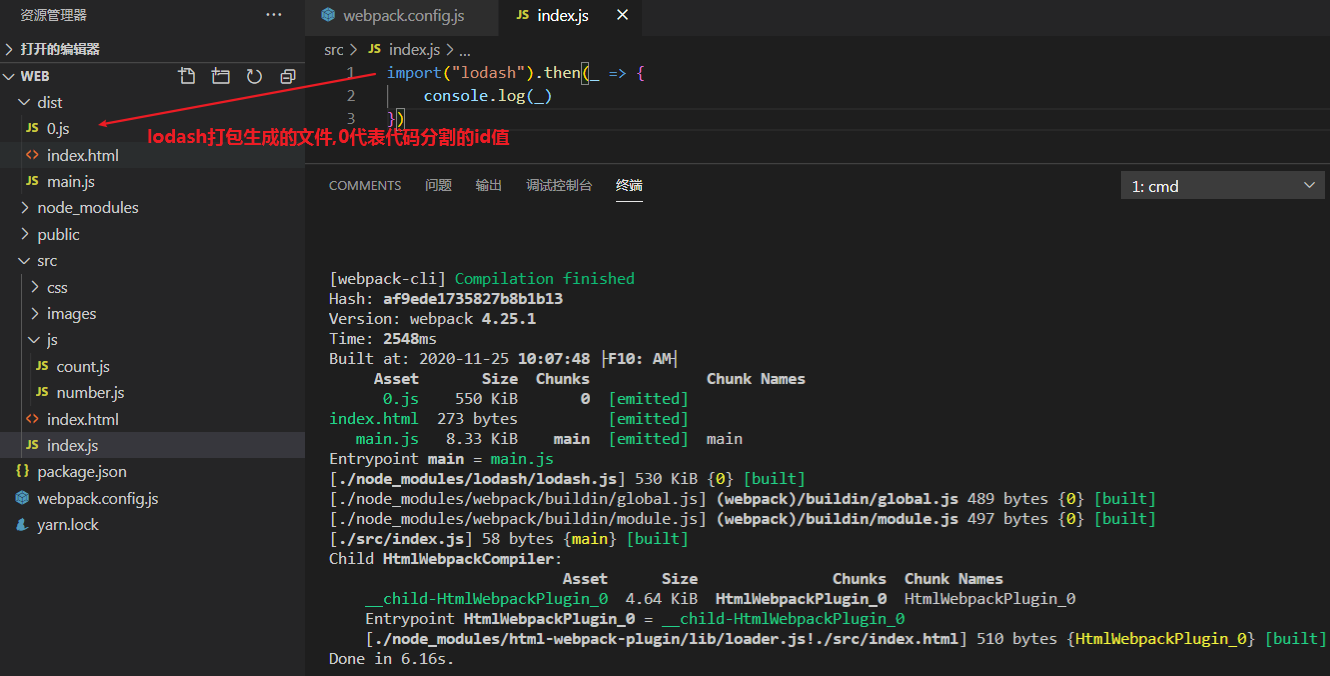Click src in the breadcrumb bar

[333, 48]
